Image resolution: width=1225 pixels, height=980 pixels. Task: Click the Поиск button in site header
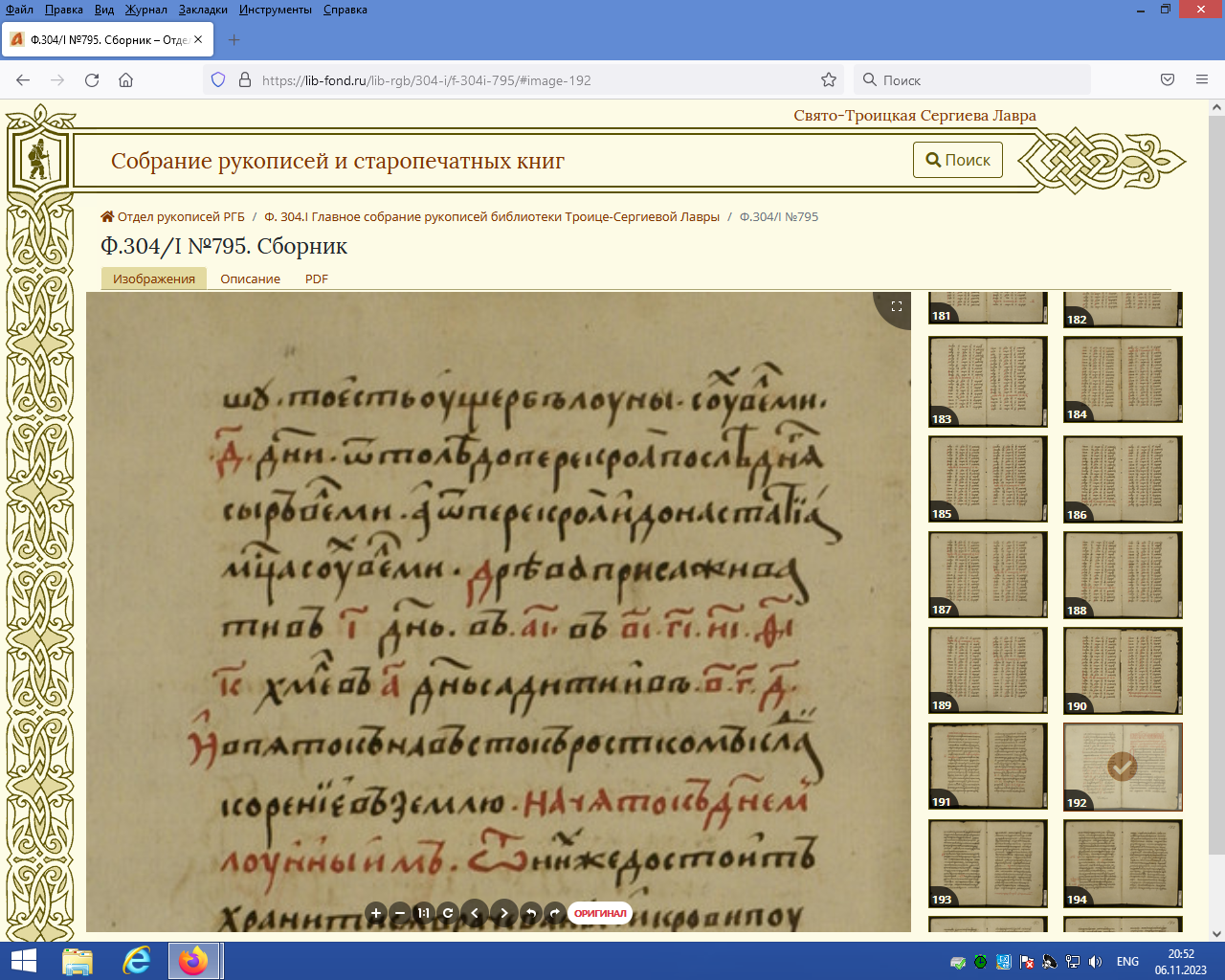958,160
